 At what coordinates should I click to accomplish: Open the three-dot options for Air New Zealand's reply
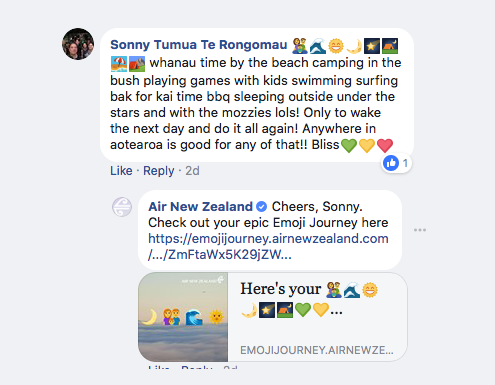pos(420,230)
